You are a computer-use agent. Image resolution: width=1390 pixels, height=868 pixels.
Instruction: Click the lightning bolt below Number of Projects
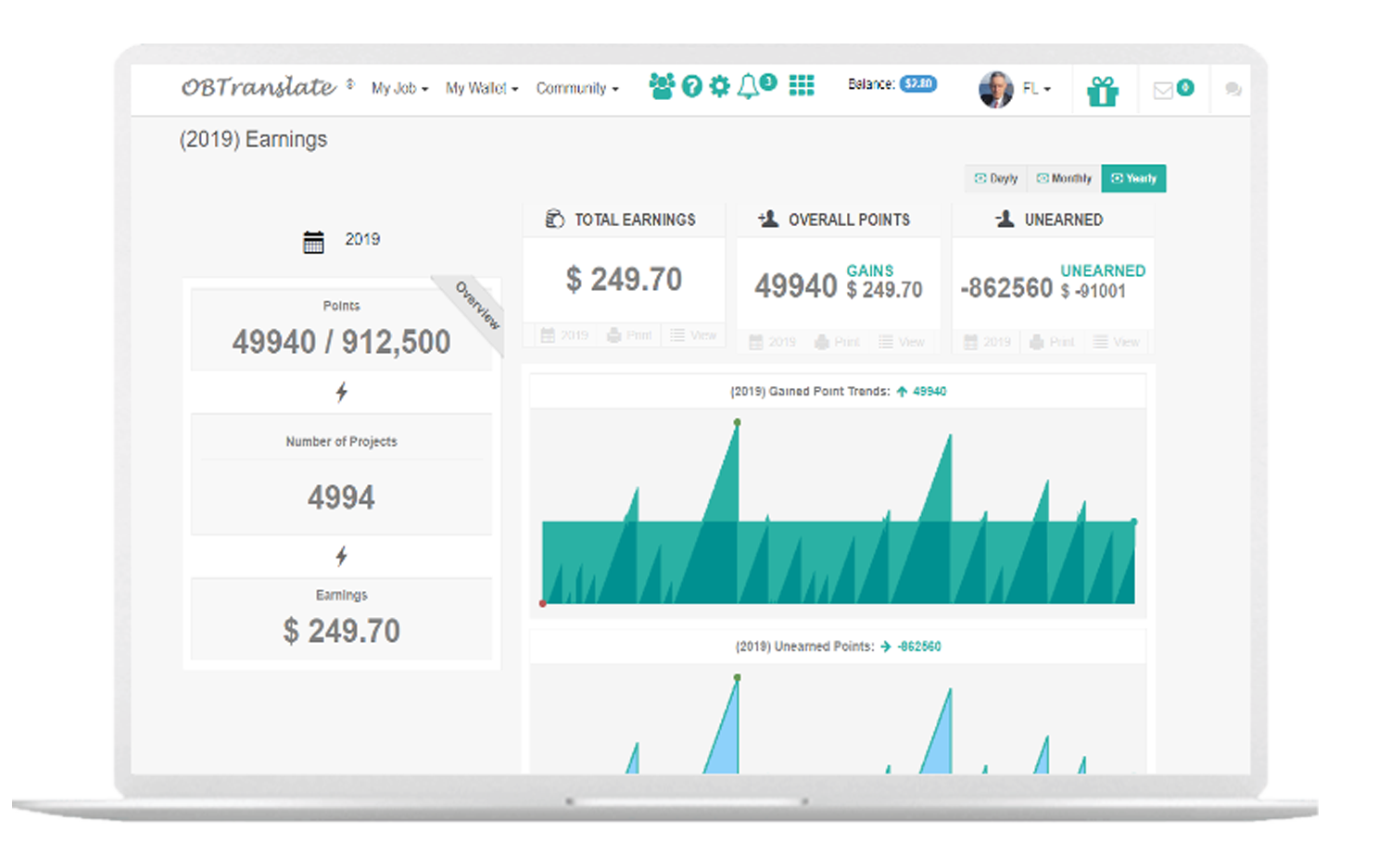pyautogui.click(x=342, y=556)
